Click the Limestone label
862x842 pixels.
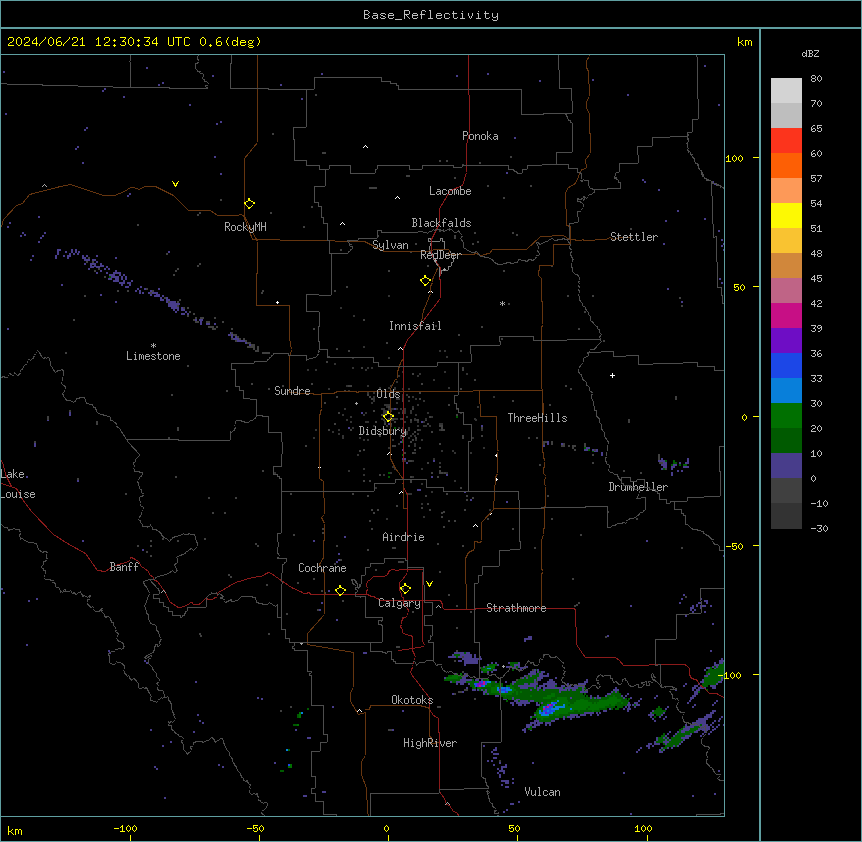[153, 356]
